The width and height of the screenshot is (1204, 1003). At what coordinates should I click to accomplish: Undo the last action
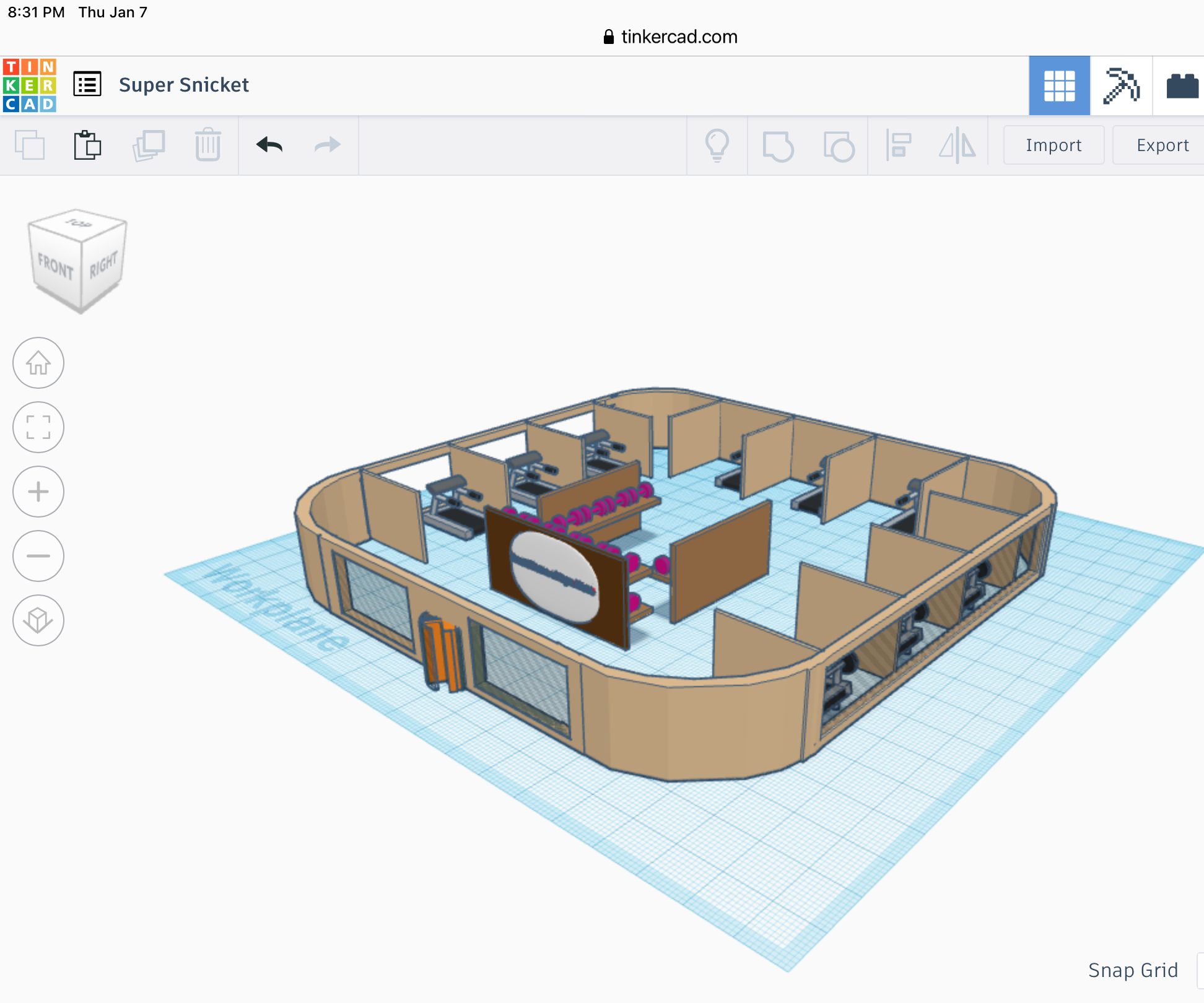[269, 145]
